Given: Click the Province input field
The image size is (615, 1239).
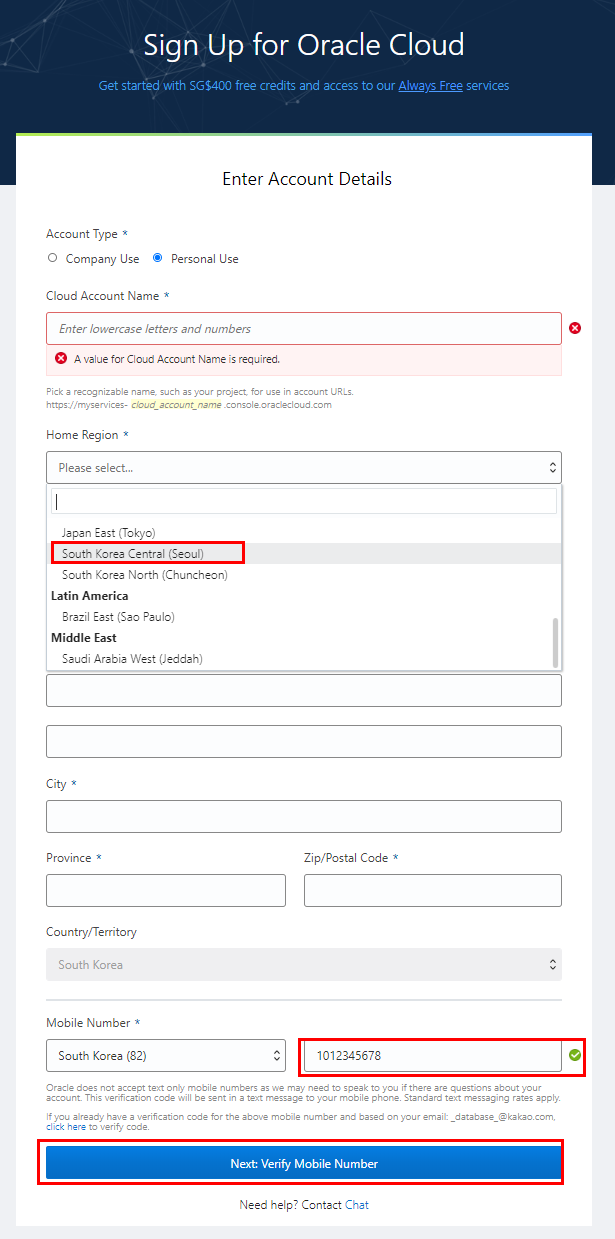Looking at the screenshot, I should 166,890.
